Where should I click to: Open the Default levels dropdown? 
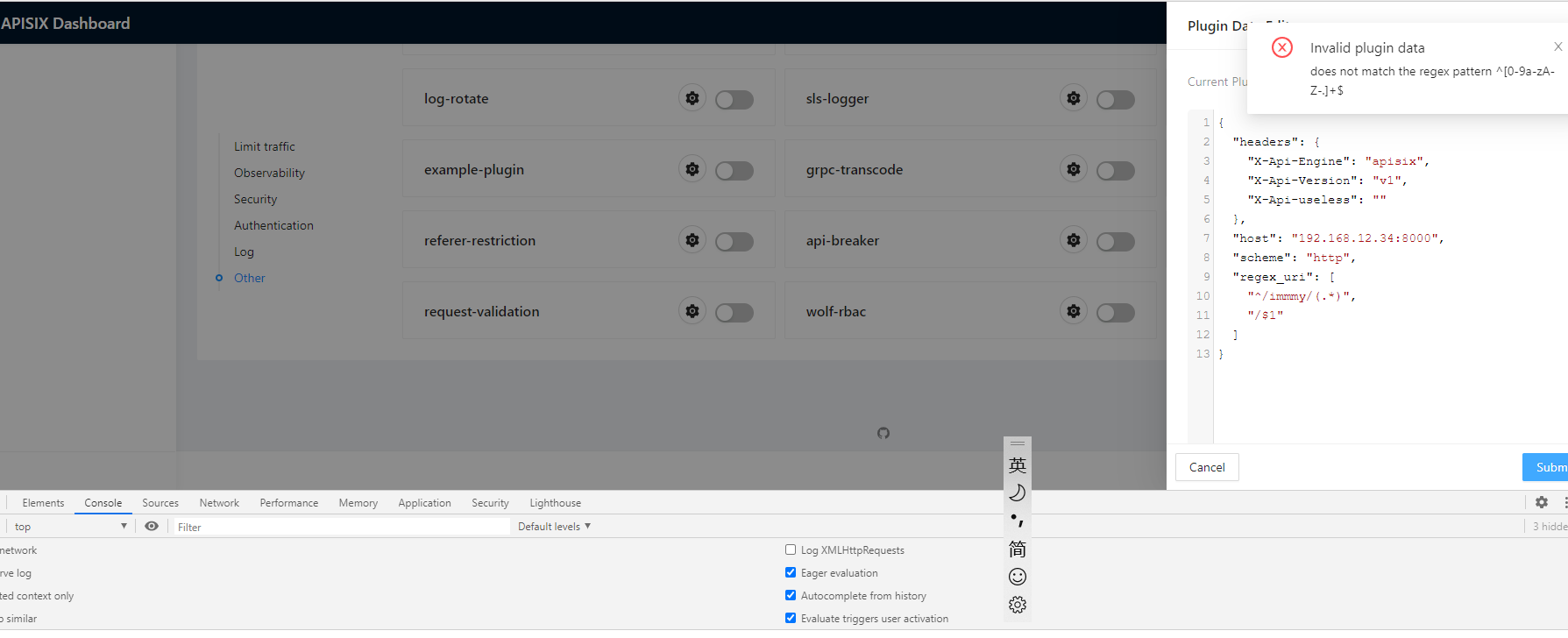(554, 526)
